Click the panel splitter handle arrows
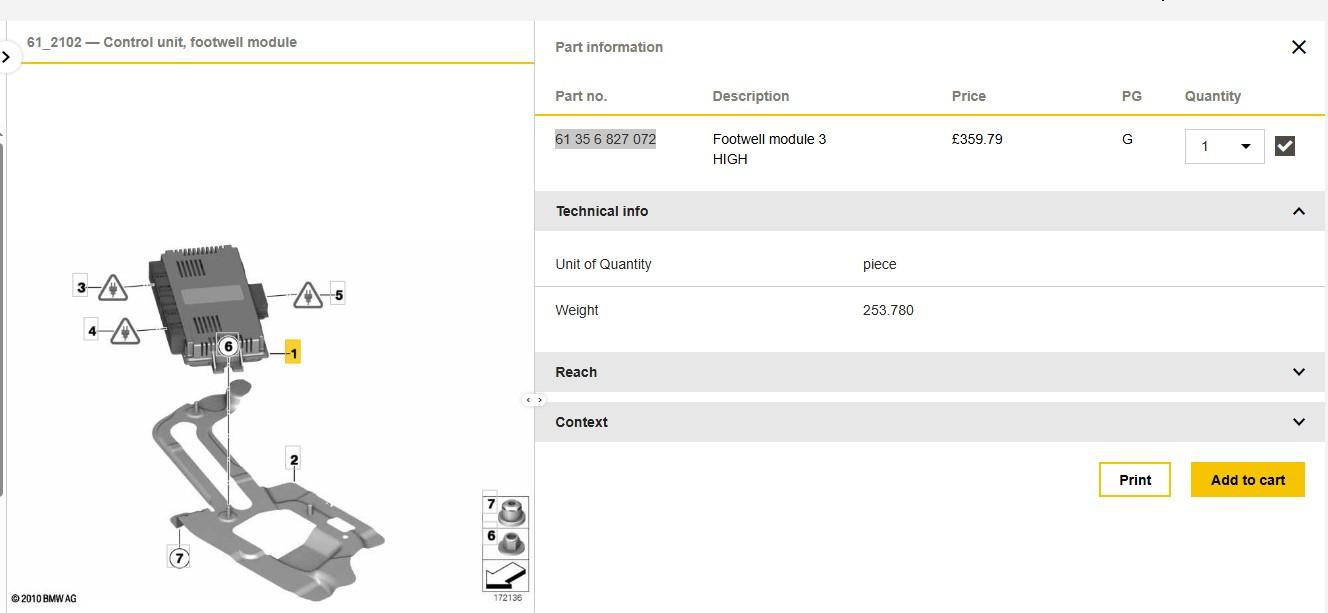 pyautogui.click(x=534, y=400)
